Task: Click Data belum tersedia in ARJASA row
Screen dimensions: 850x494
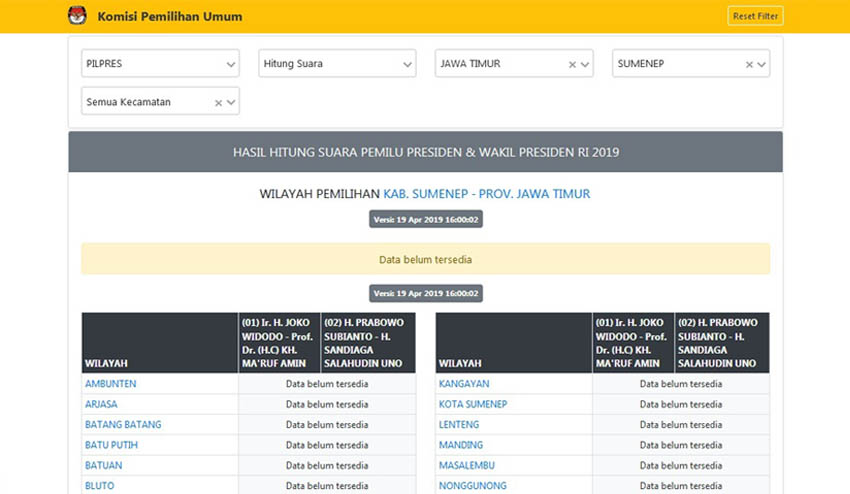Action: tap(327, 405)
